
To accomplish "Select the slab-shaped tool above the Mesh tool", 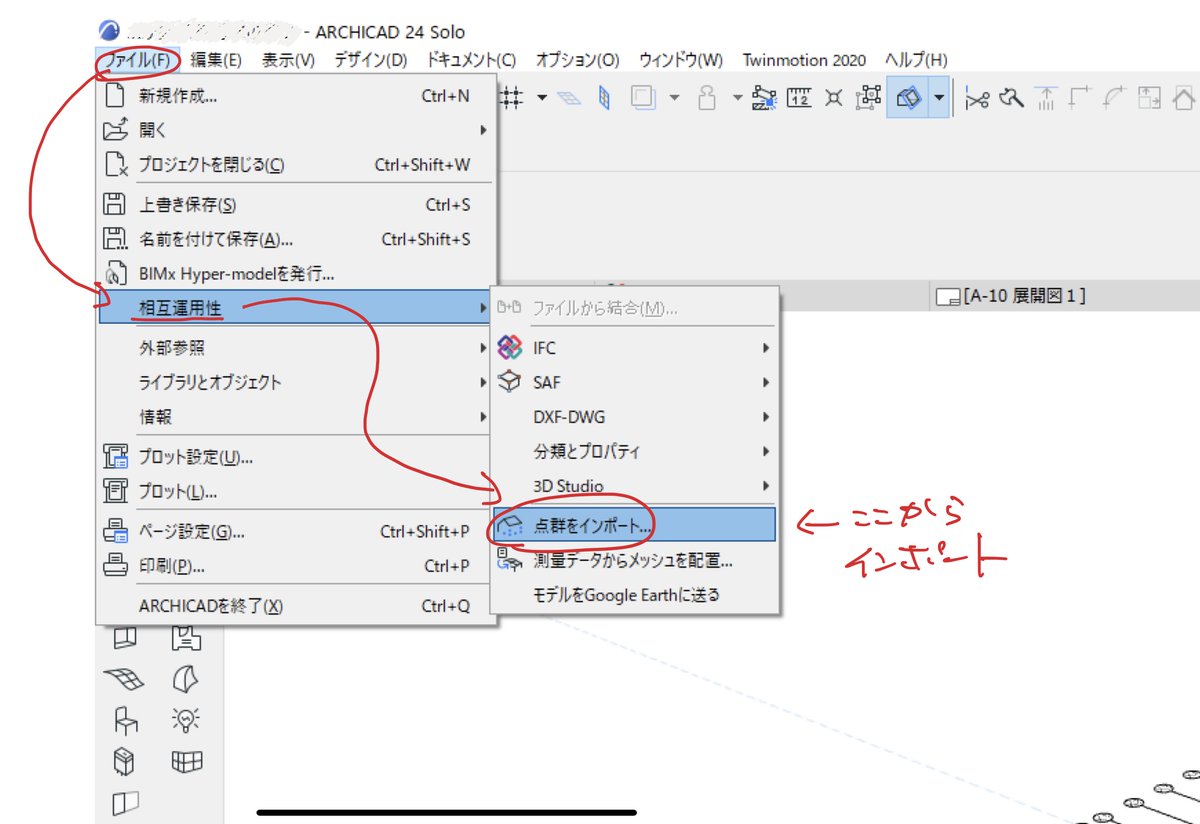I will click(x=124, y=637).
